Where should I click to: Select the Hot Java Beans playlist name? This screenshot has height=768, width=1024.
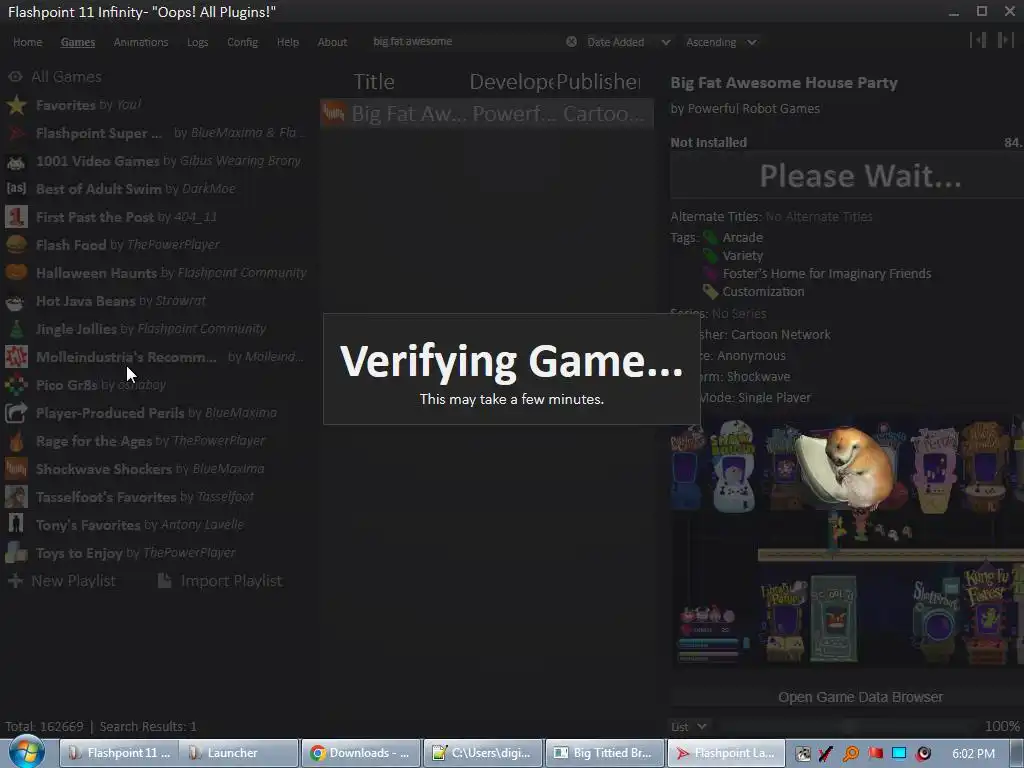[86, 301]
